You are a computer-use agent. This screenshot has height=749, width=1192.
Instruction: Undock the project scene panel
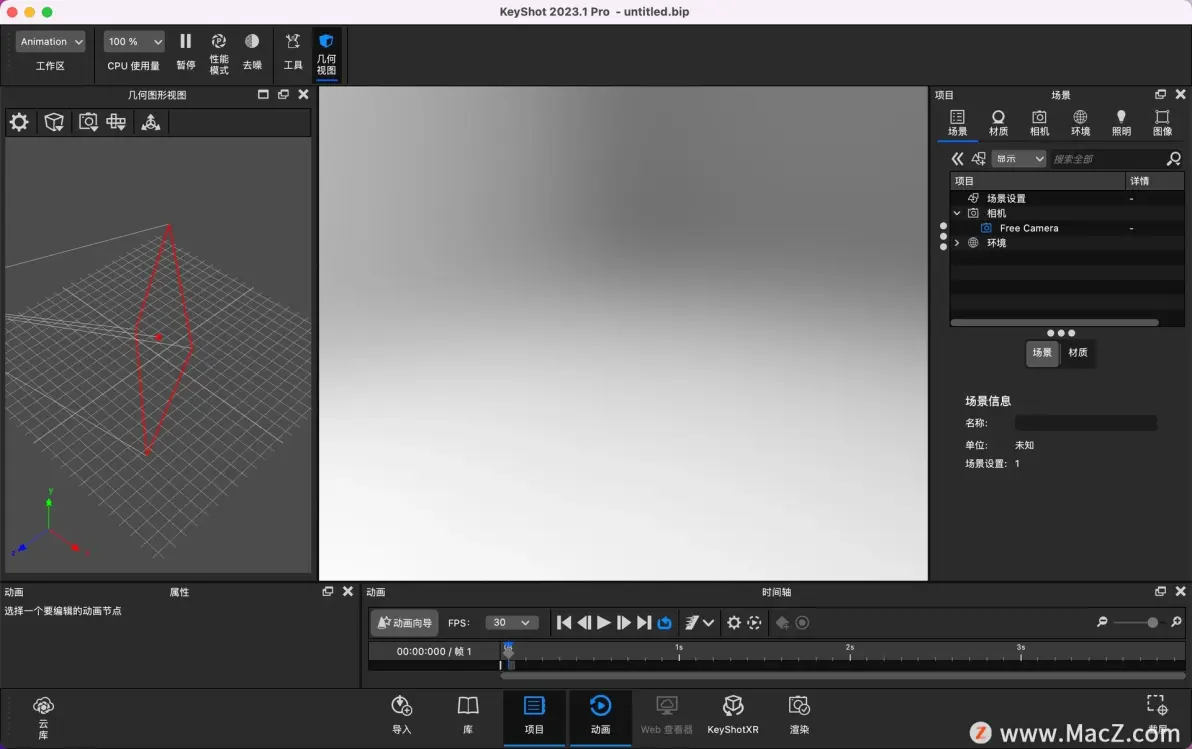(x=1160, y=94)
